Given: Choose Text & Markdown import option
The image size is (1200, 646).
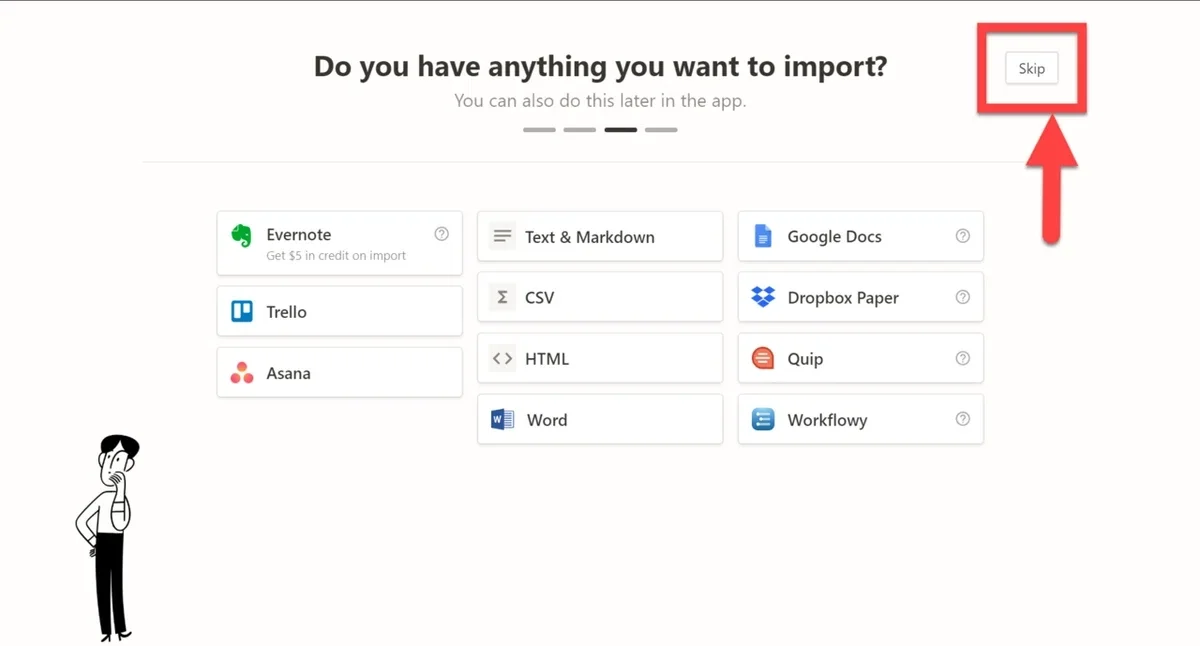Looking at the screenshot, I should click(x=600, y=236).
